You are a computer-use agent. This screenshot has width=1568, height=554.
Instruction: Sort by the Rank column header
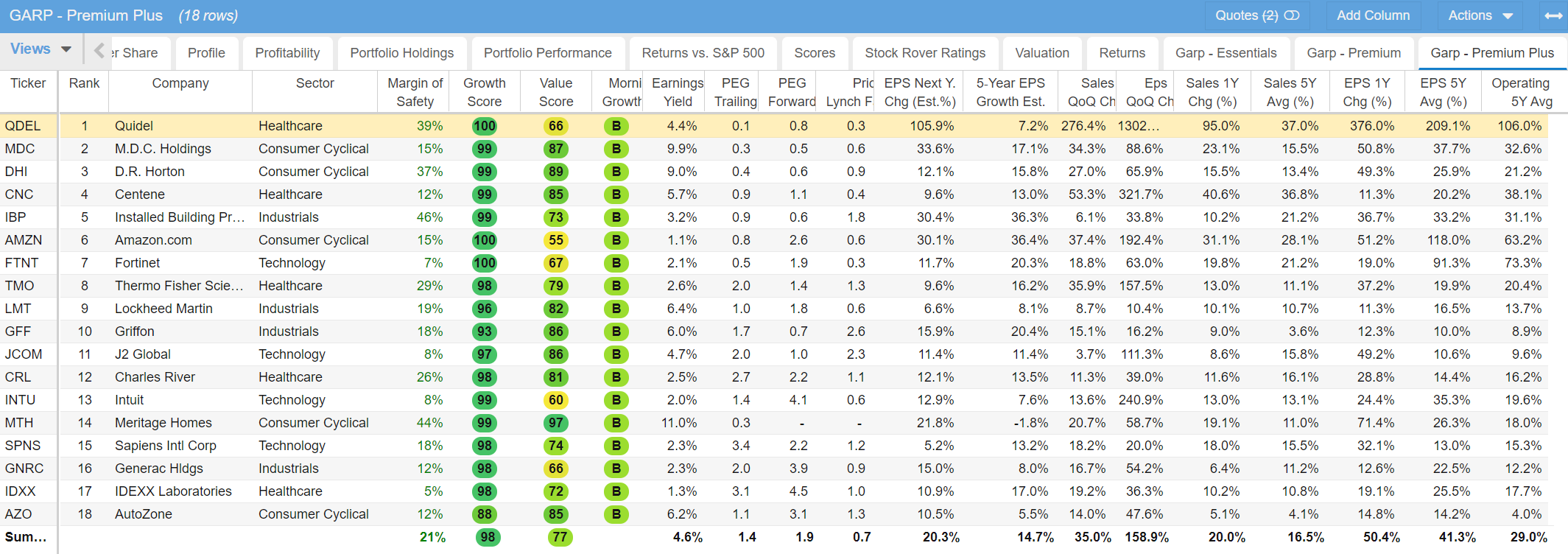[x=84, y=92]
